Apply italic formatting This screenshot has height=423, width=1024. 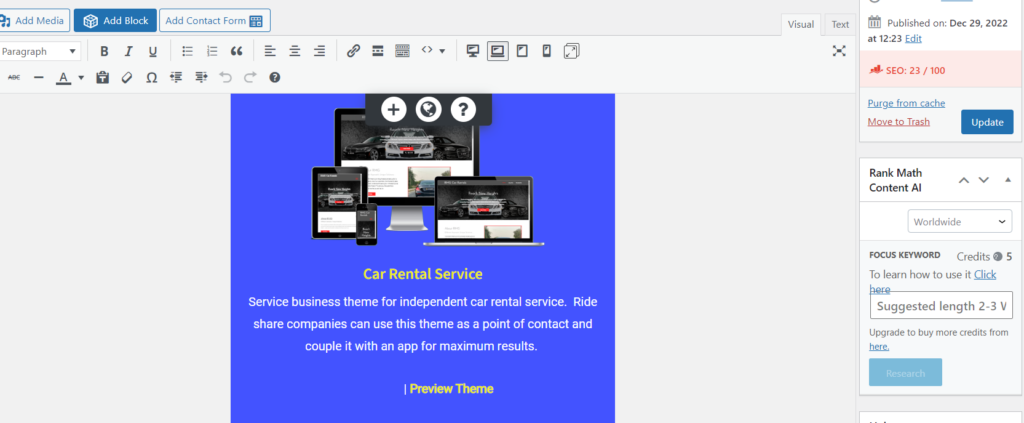click(128, 51)
